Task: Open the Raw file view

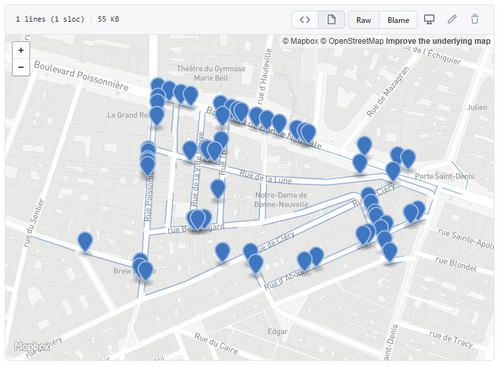Action: coord(364,20)
